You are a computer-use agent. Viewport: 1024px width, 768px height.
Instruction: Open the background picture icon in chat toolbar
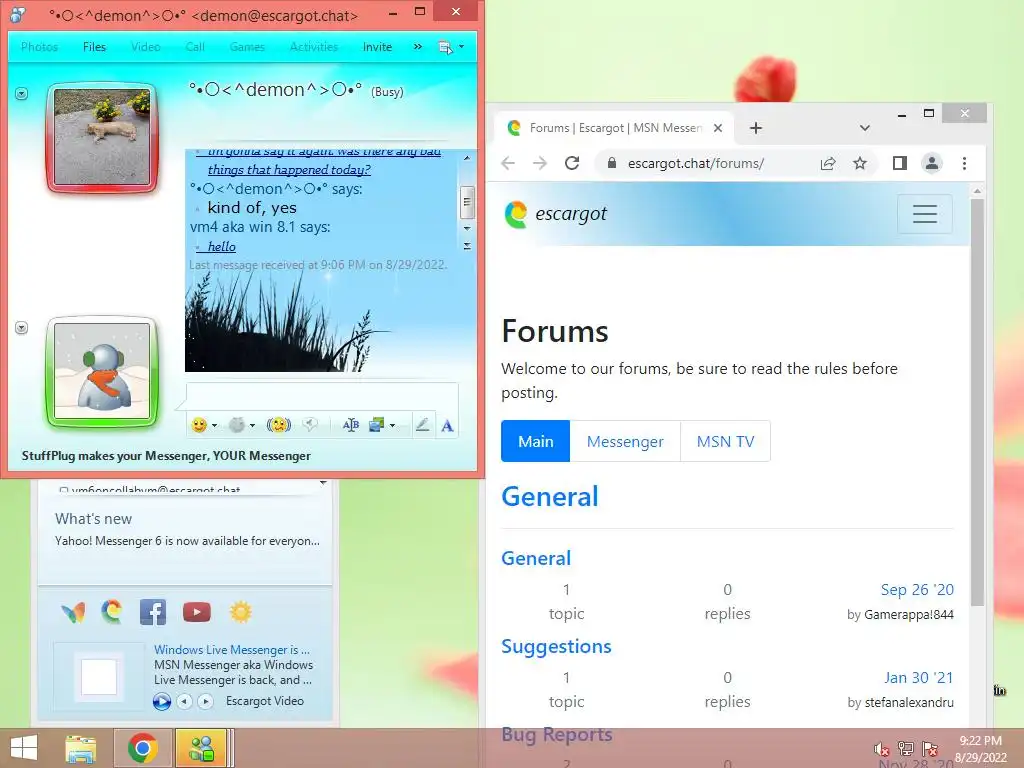pos(376,425)
